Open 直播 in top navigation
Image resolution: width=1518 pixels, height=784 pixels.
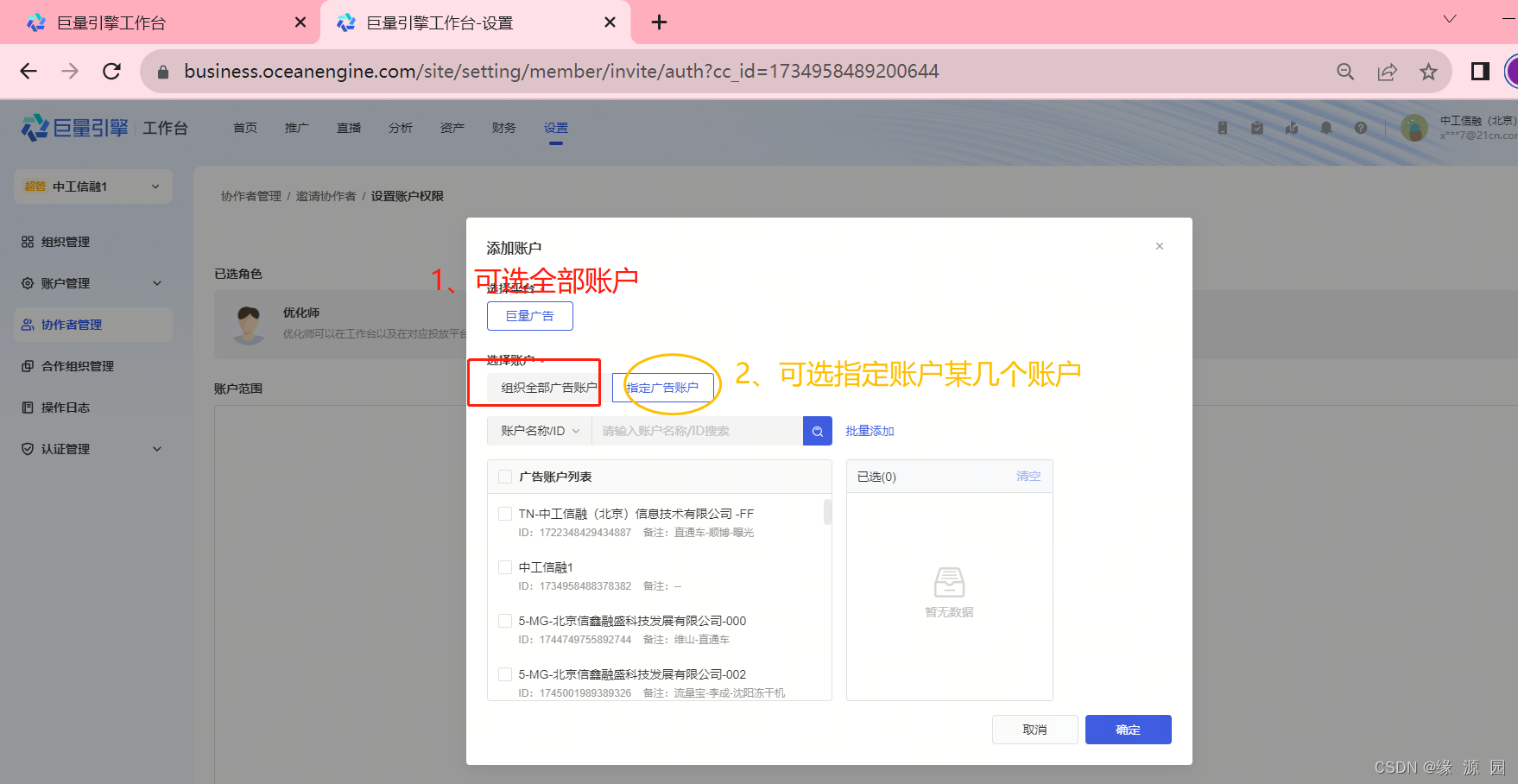tap(349, 128)
